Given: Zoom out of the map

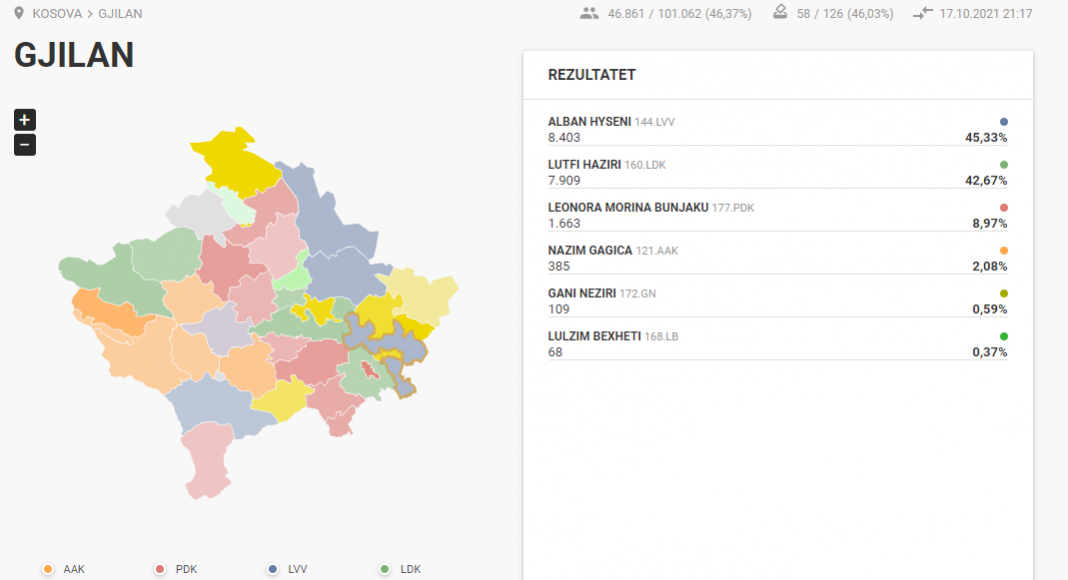Looking at the screenshot, I should tap(25, 145).
